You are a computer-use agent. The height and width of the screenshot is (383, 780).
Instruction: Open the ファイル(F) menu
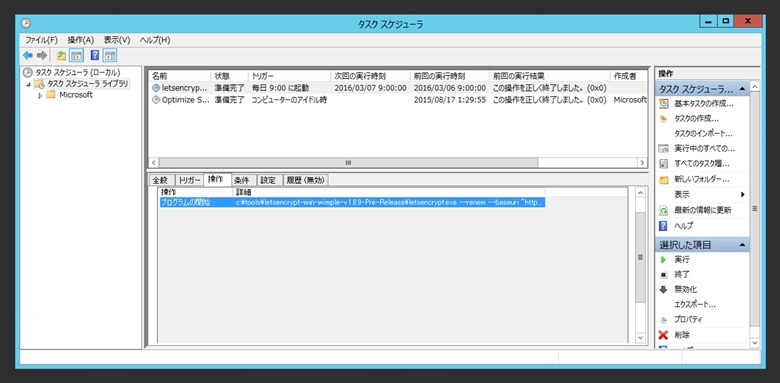coord(41,40)
